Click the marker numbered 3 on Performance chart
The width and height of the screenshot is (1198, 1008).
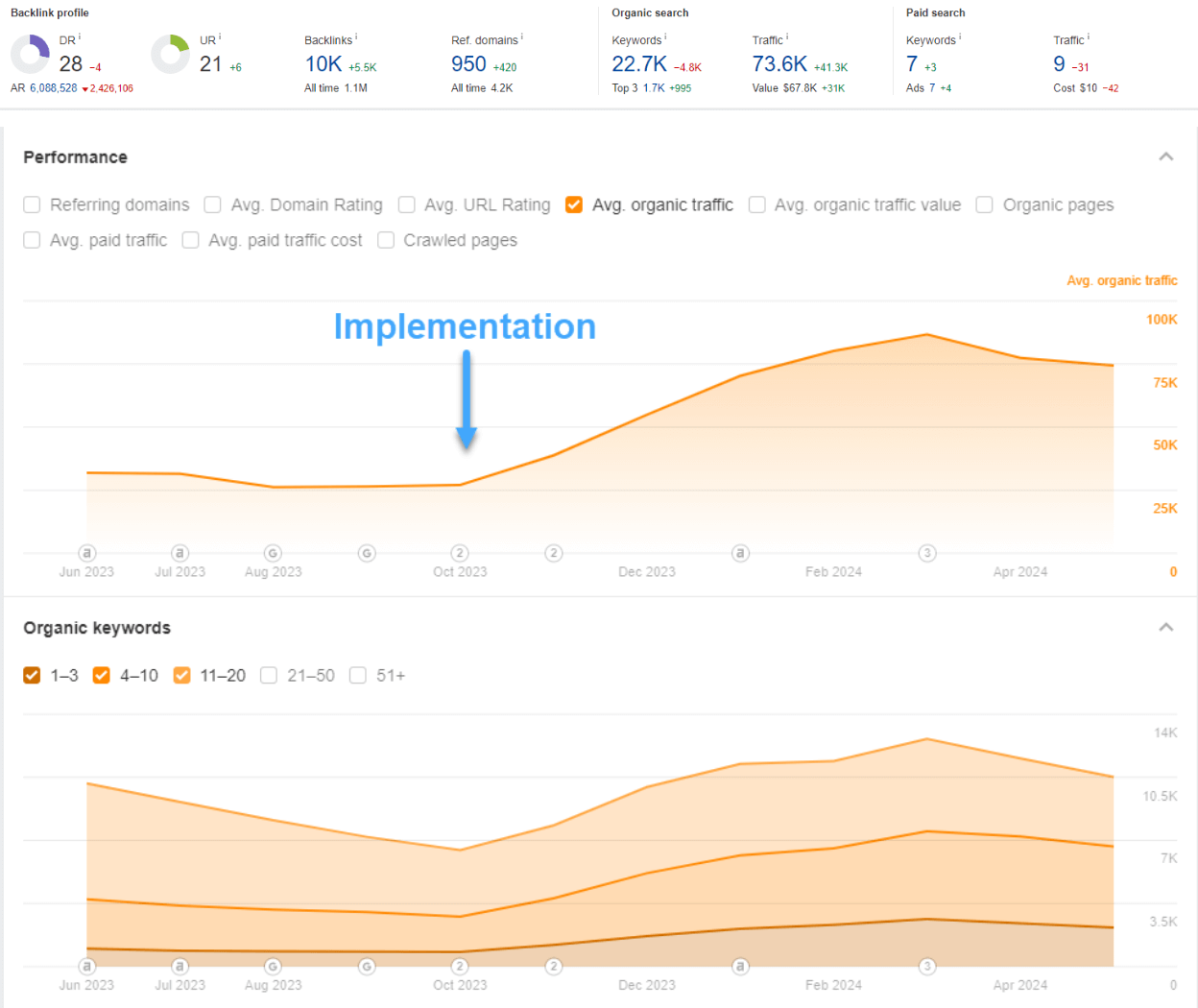(x=927, y=553)
